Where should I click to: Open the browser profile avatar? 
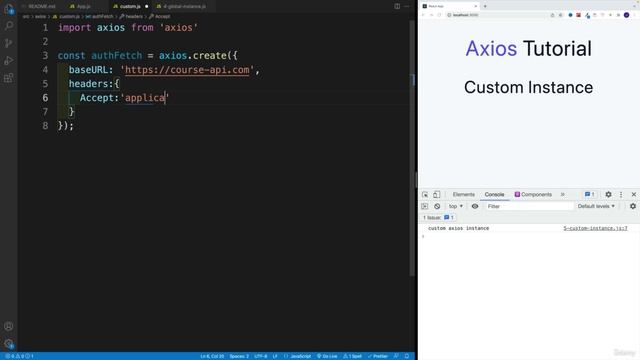click(x=627, y=15)
